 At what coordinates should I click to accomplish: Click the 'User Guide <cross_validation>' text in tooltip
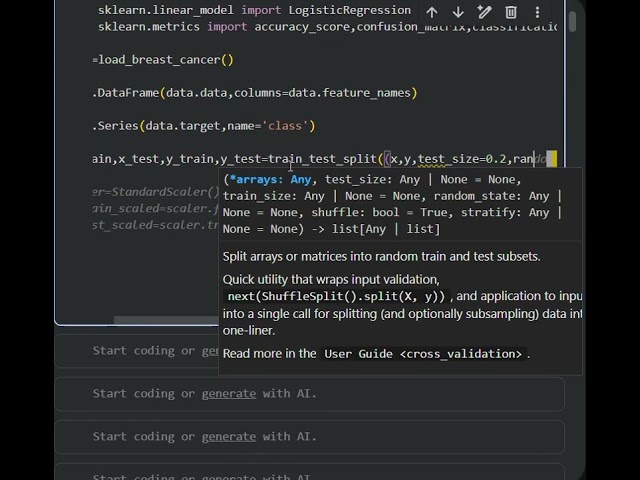click(423, 354)
